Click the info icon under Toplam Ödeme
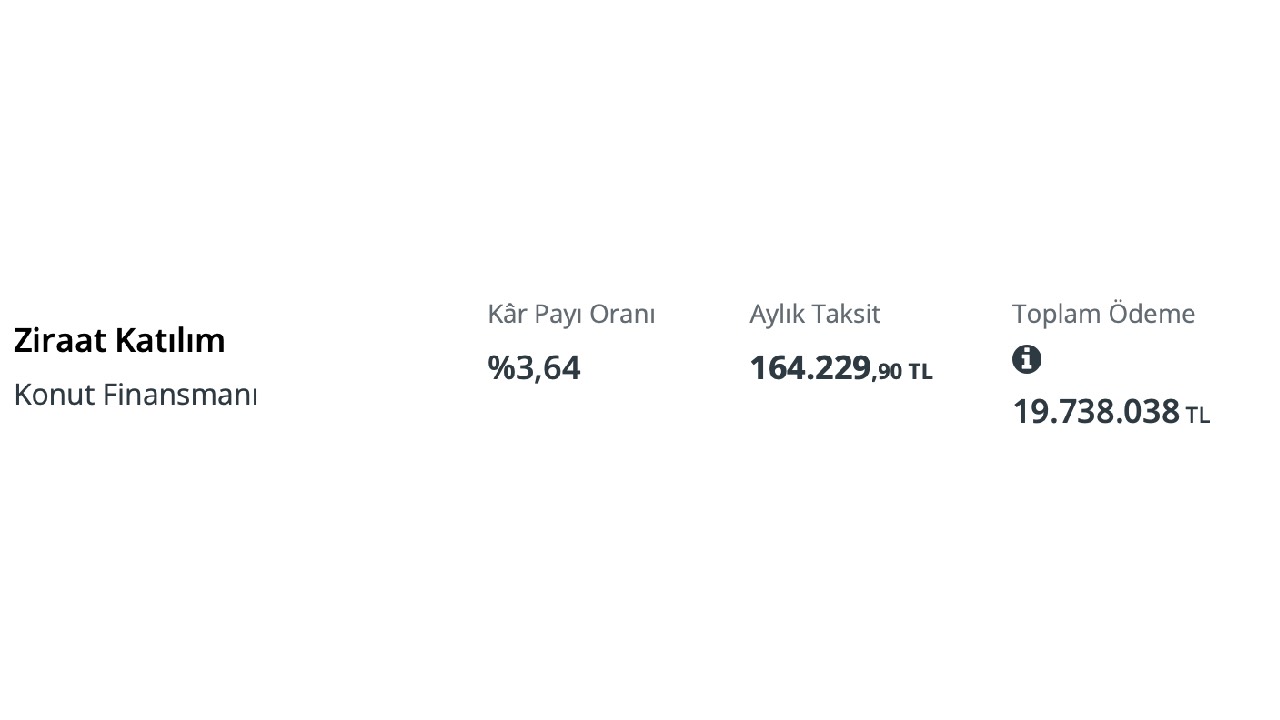1280x720 pixels. (x=1026, y=359)
